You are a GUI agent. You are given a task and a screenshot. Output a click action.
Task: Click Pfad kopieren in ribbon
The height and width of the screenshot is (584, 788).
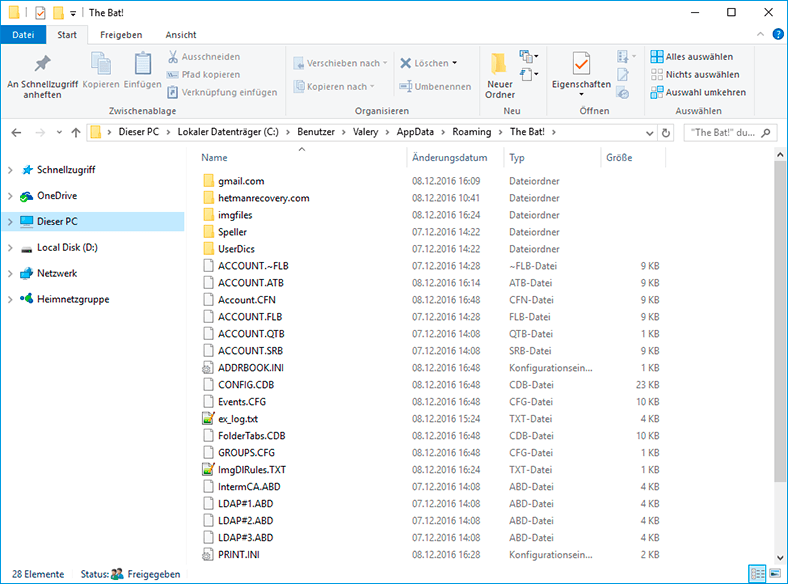(204, 74)
